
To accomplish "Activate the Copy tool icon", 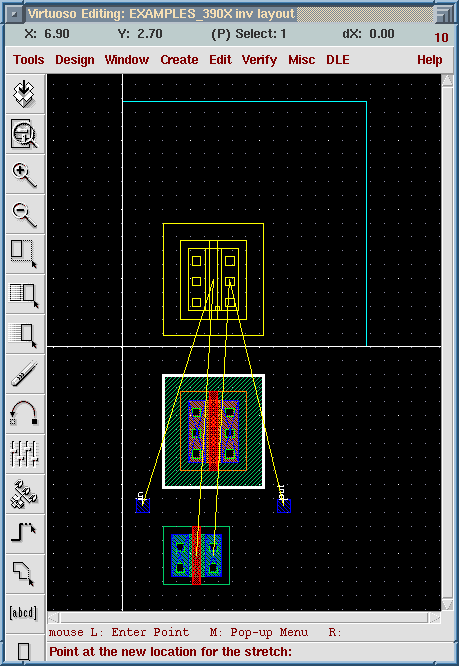I will coord(24,294).
